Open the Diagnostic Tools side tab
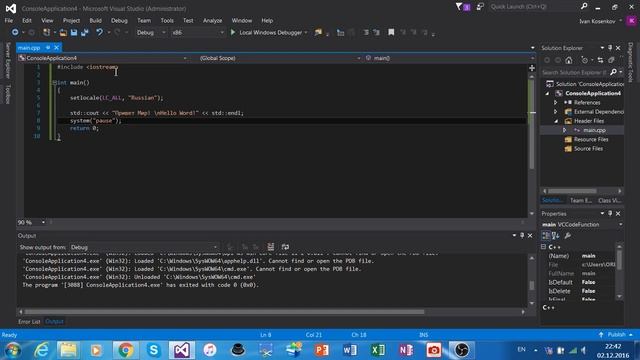The width and height of the screenshot is (640, 360). (631, 62)
